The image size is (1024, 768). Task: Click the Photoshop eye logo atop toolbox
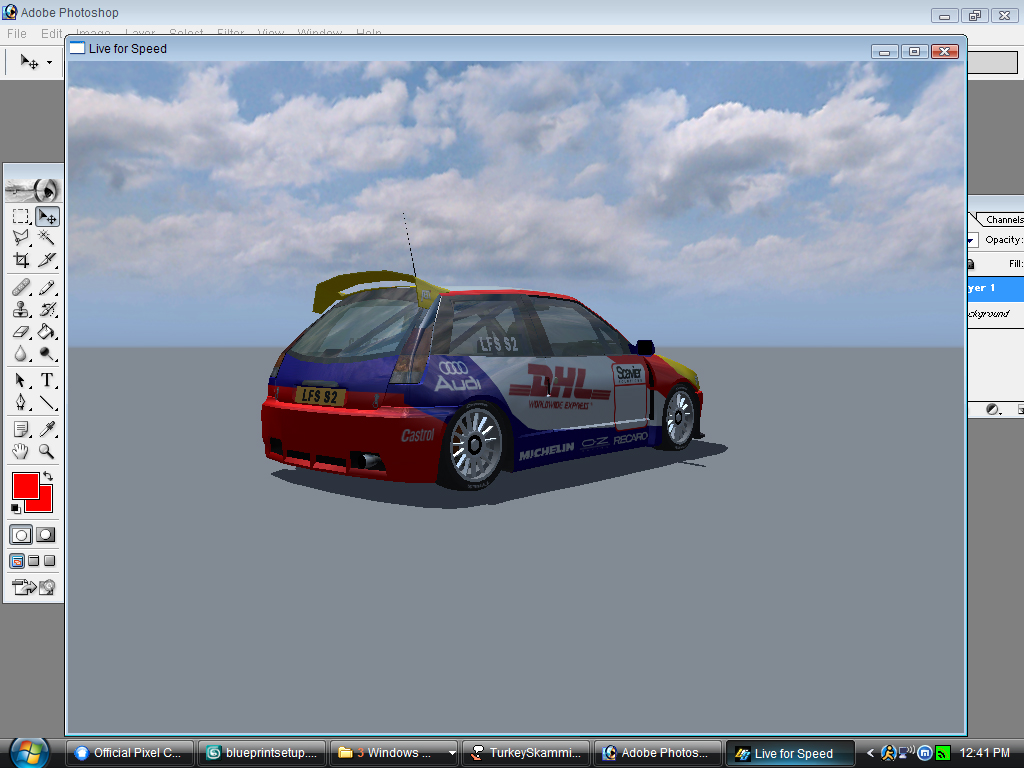click(x=33, y=190)
